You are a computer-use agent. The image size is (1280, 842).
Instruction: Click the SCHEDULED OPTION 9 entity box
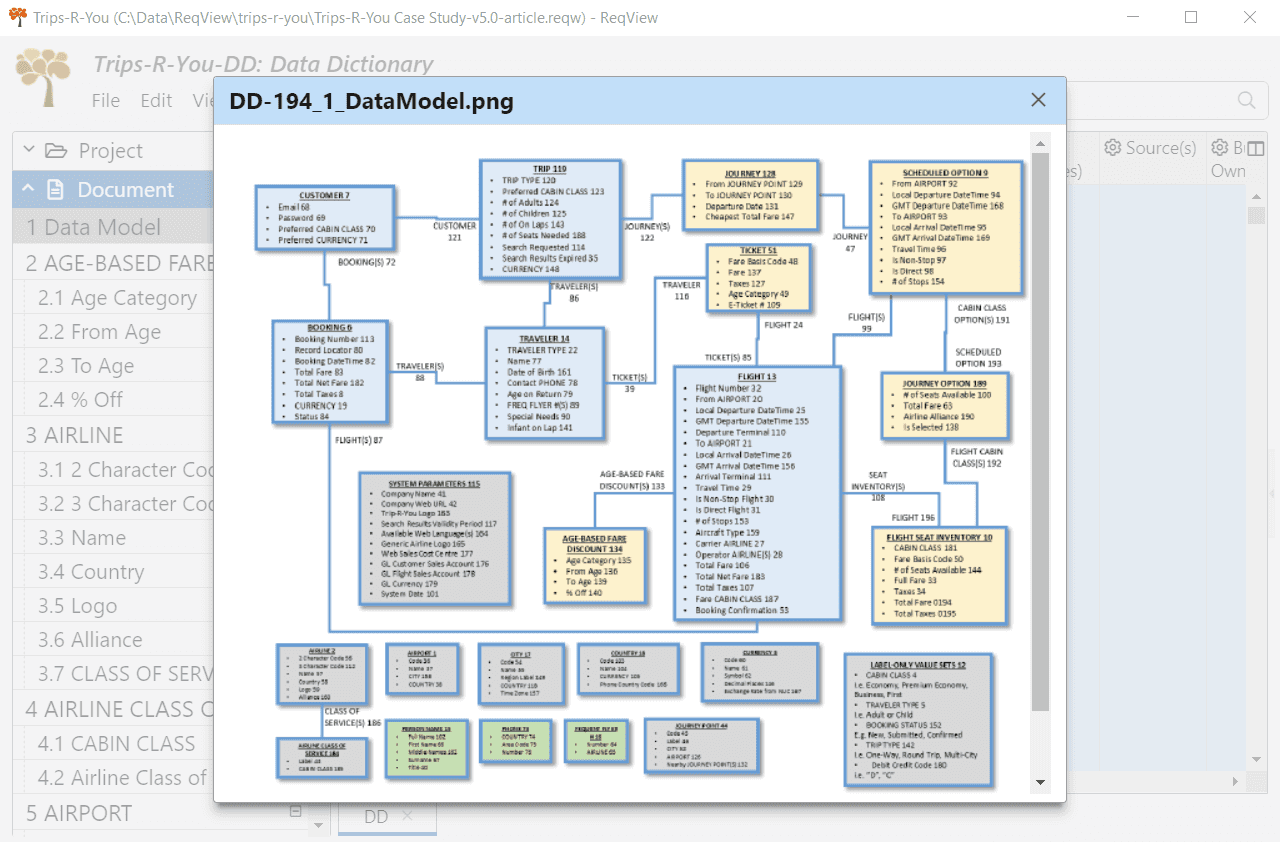click(945, 228)
